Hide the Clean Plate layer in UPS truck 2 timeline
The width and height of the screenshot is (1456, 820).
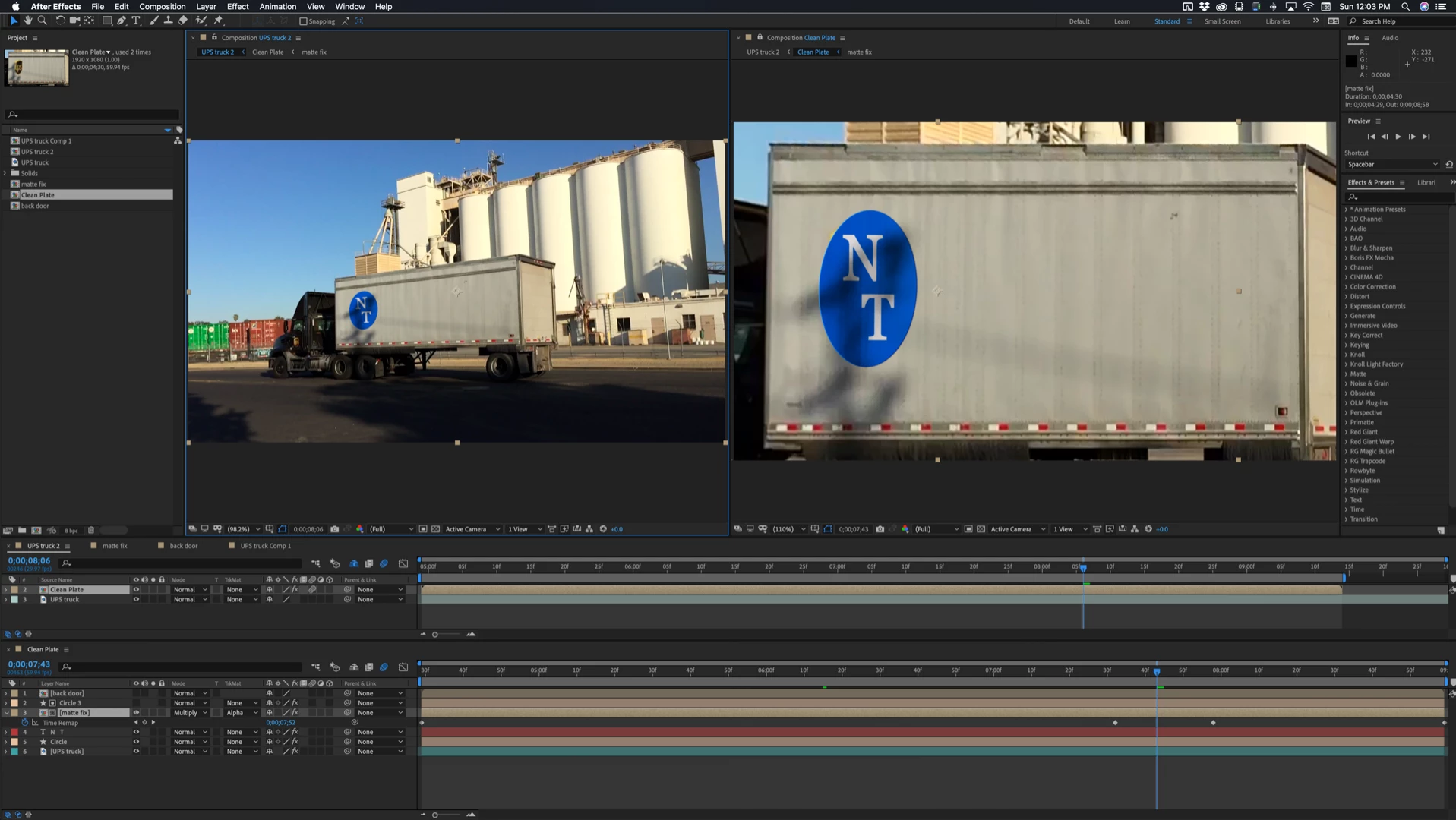(137, 590)
